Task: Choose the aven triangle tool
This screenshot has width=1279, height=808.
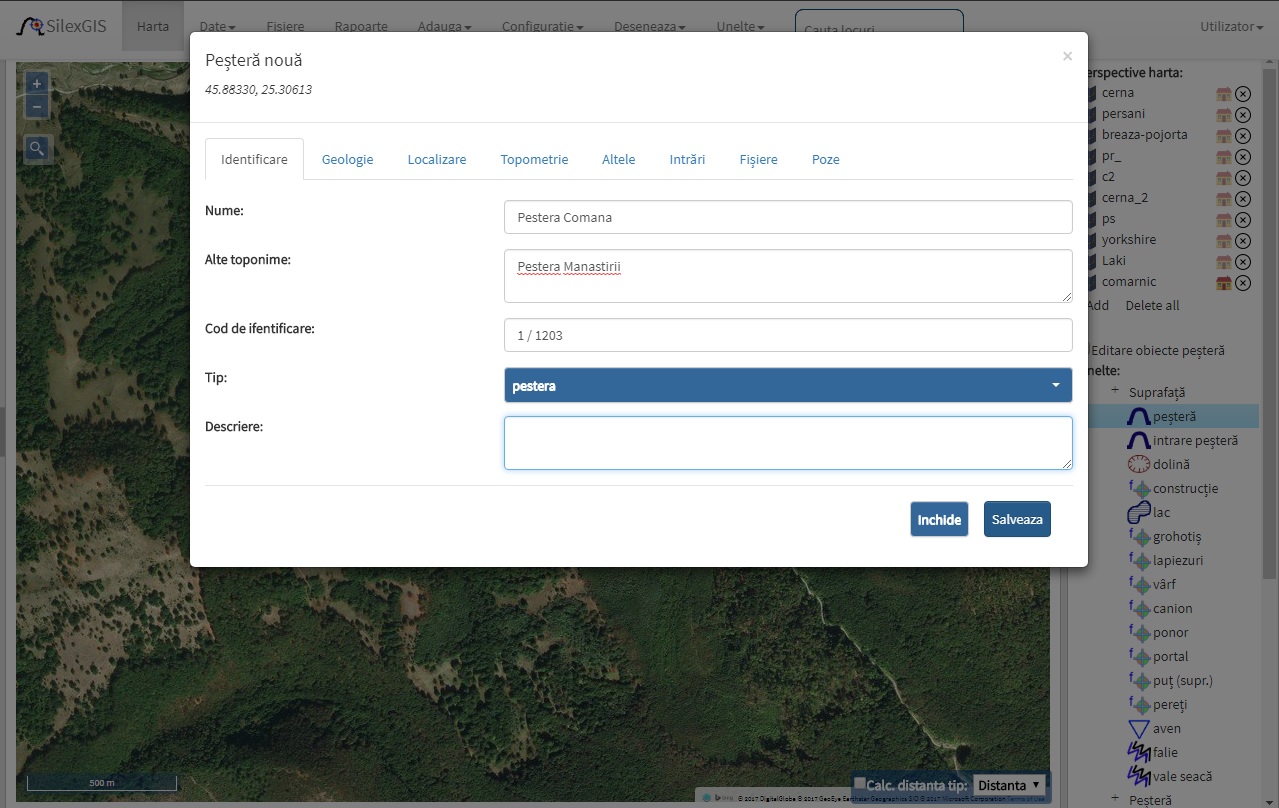Action: click(1138, 728)
